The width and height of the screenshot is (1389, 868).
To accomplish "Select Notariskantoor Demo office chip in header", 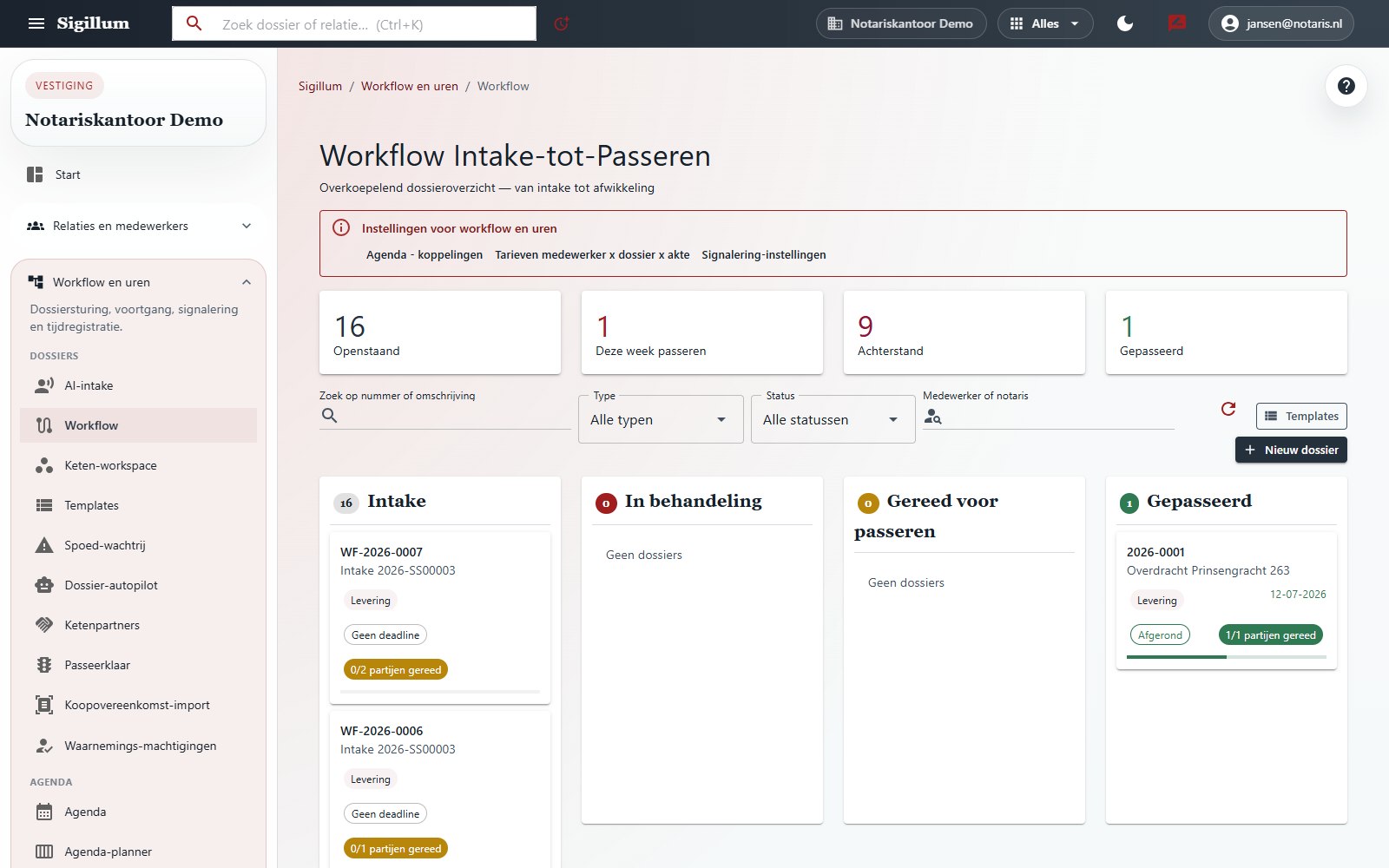I will click(x=901, y=23).
